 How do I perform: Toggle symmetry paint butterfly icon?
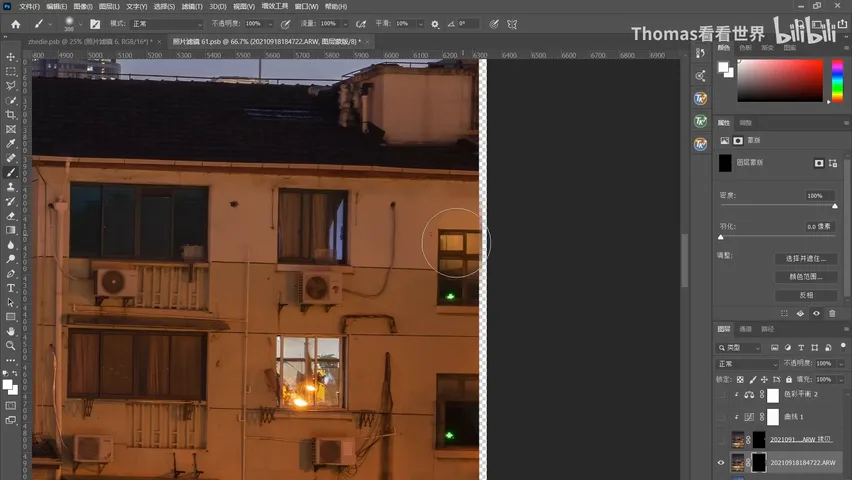512,24
